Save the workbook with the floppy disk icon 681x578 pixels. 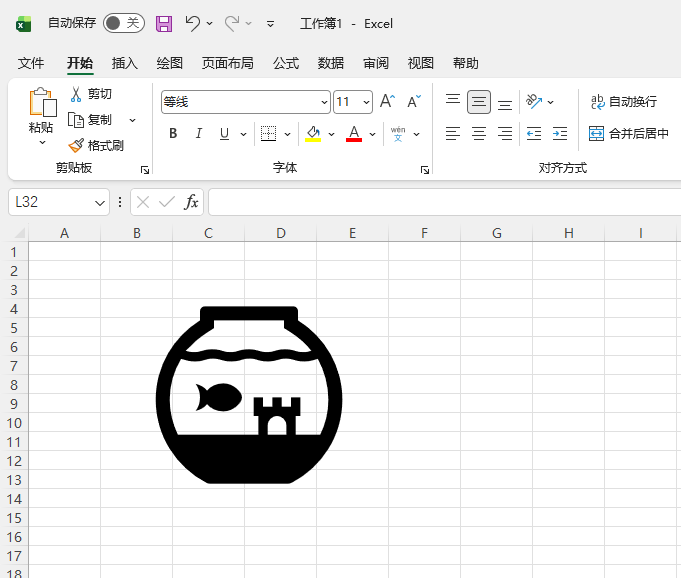point(164,23)
